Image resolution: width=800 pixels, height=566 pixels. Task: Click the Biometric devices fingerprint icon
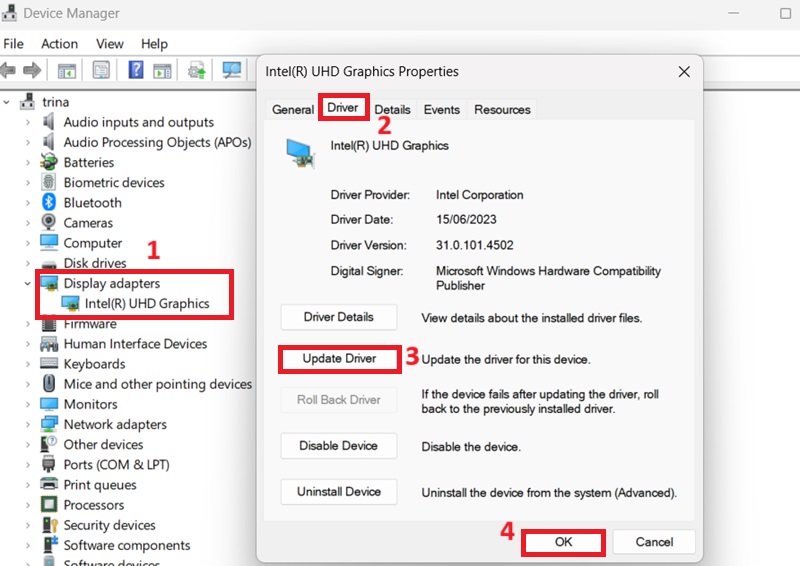click(x=48, y=182)
